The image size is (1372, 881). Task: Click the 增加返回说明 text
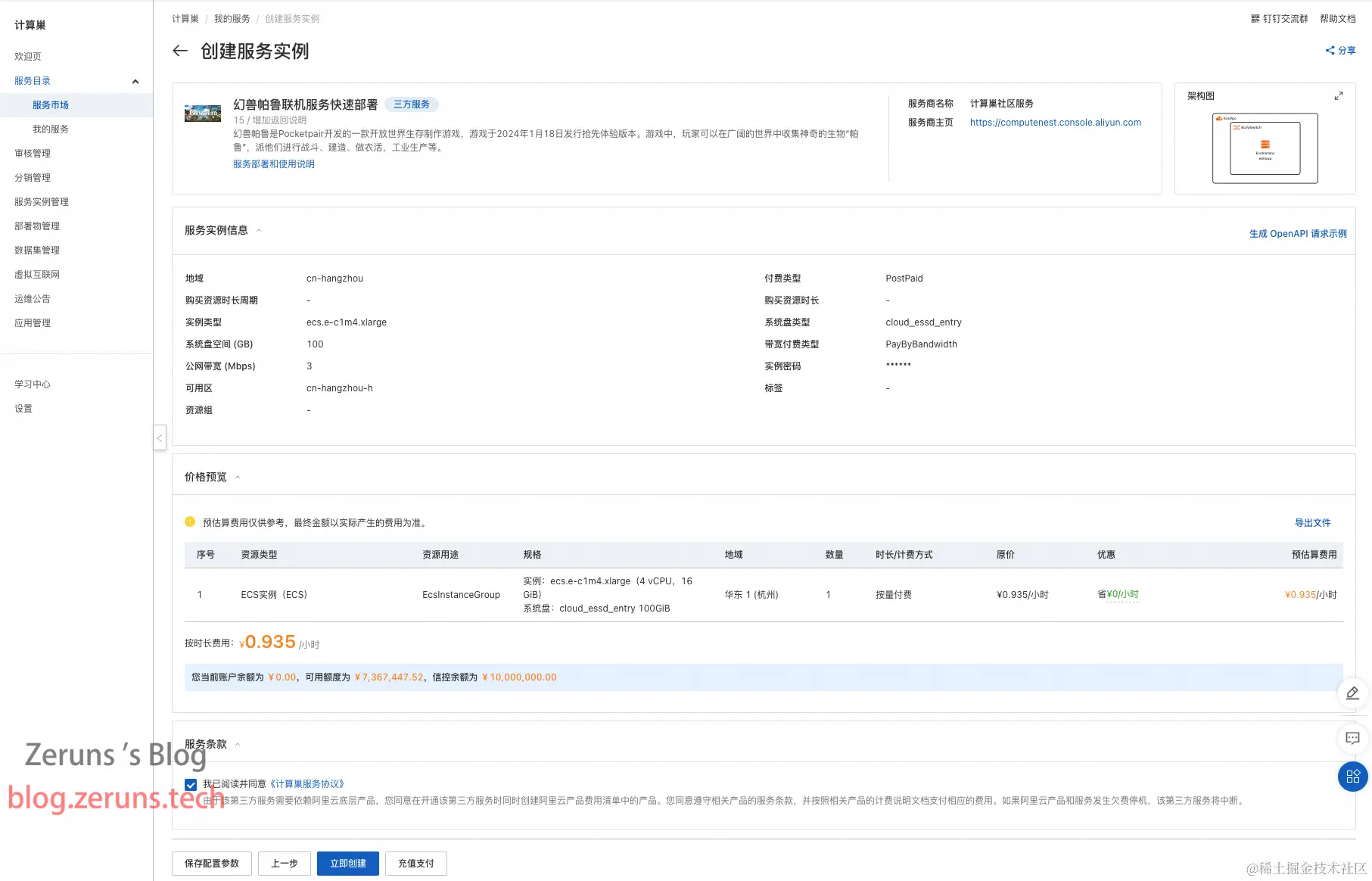pyautogui.click(x=279, y=120)
